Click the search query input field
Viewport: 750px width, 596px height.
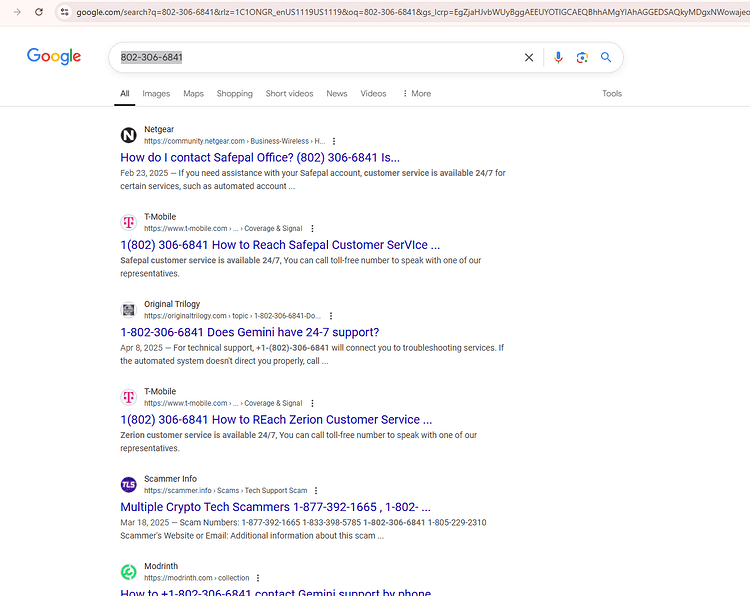click(316, 57)
